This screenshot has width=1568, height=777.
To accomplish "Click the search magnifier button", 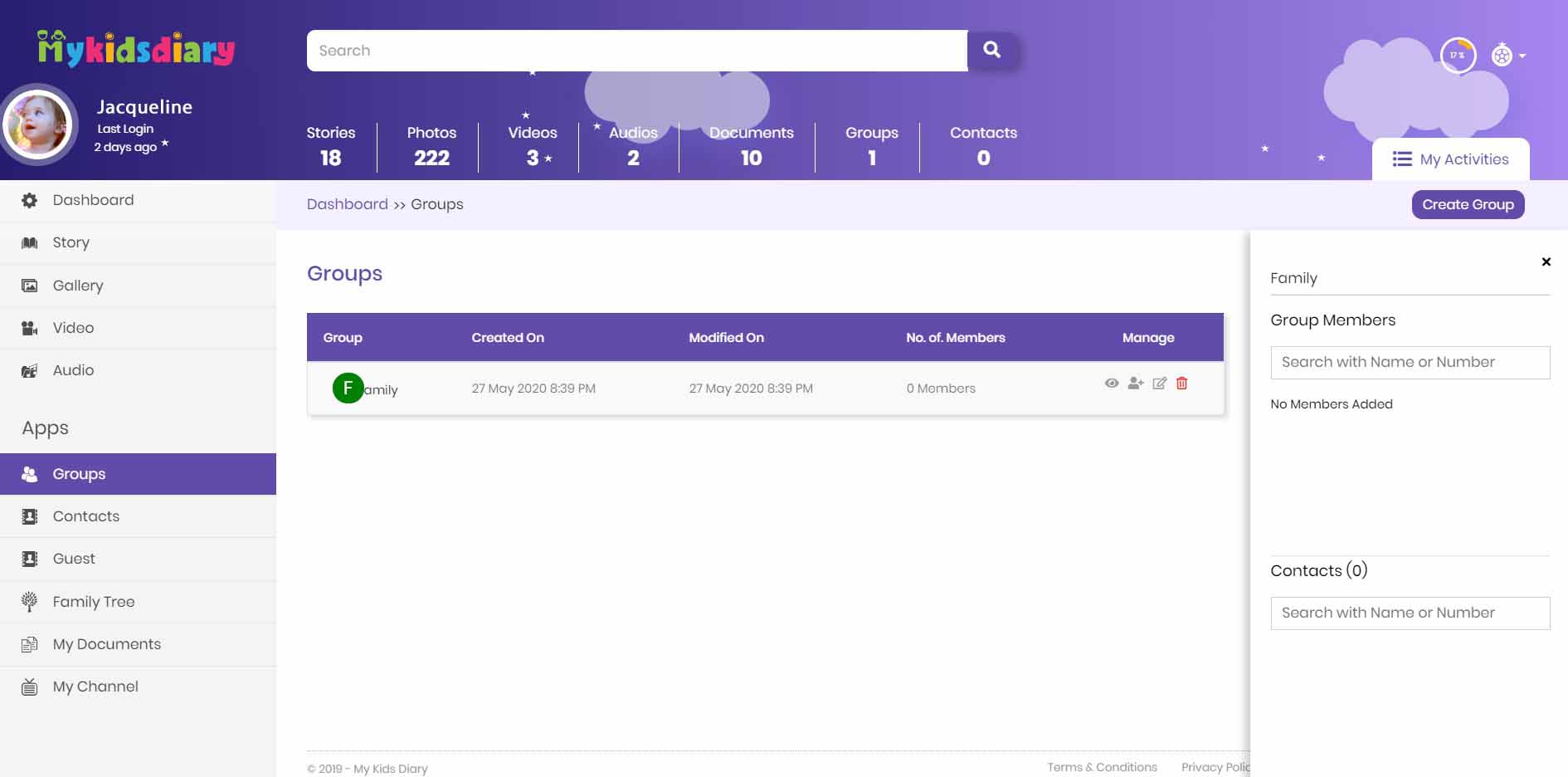I will (x=991, y=50).
